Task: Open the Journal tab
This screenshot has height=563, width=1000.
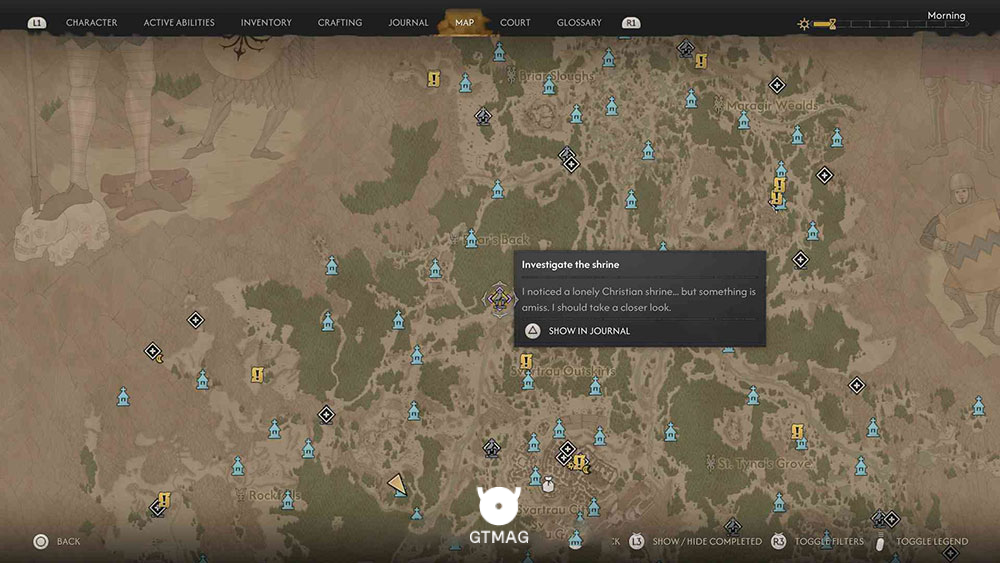Action: coord(408,22)
